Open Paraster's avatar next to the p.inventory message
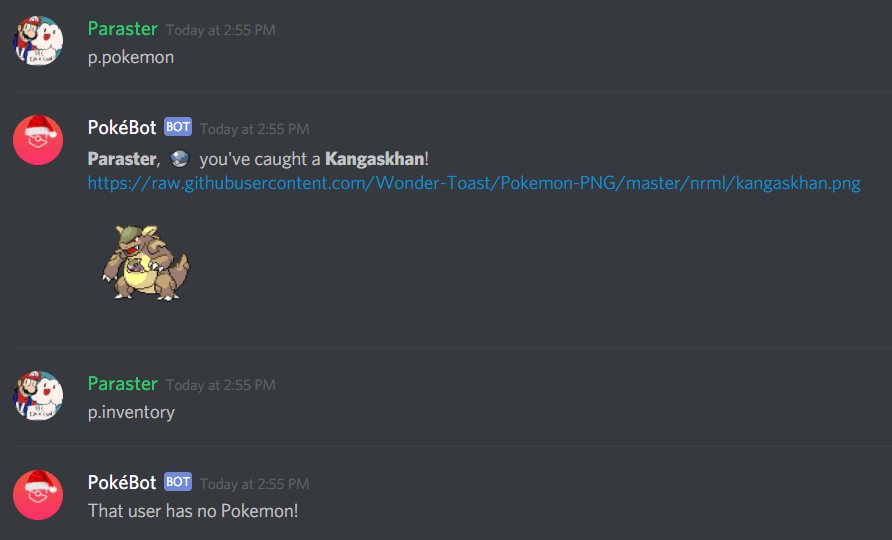 (x=38, y=395)
